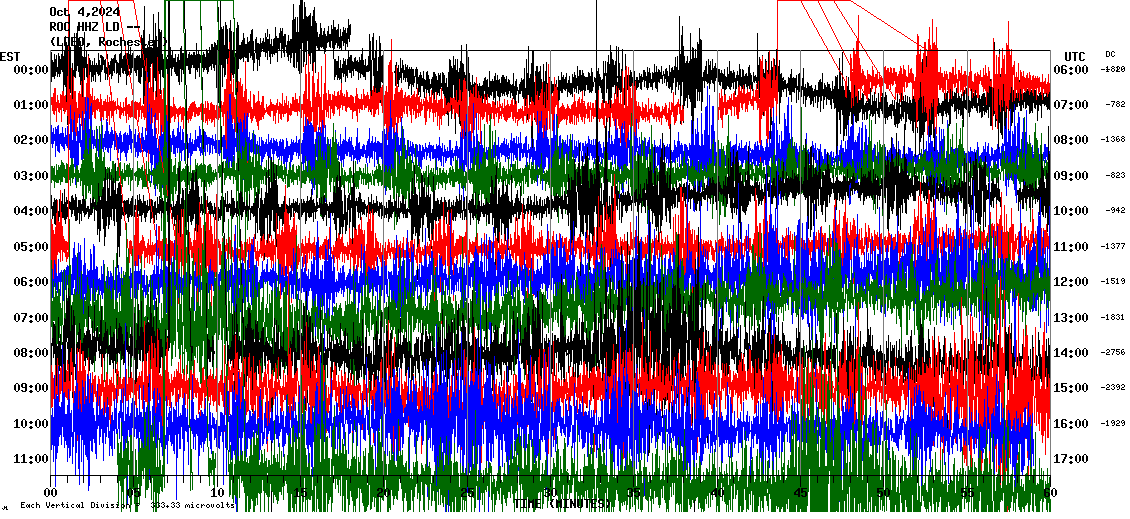Click the -2756 DC offset value

pyautogui.click(x=1114, y=353)
